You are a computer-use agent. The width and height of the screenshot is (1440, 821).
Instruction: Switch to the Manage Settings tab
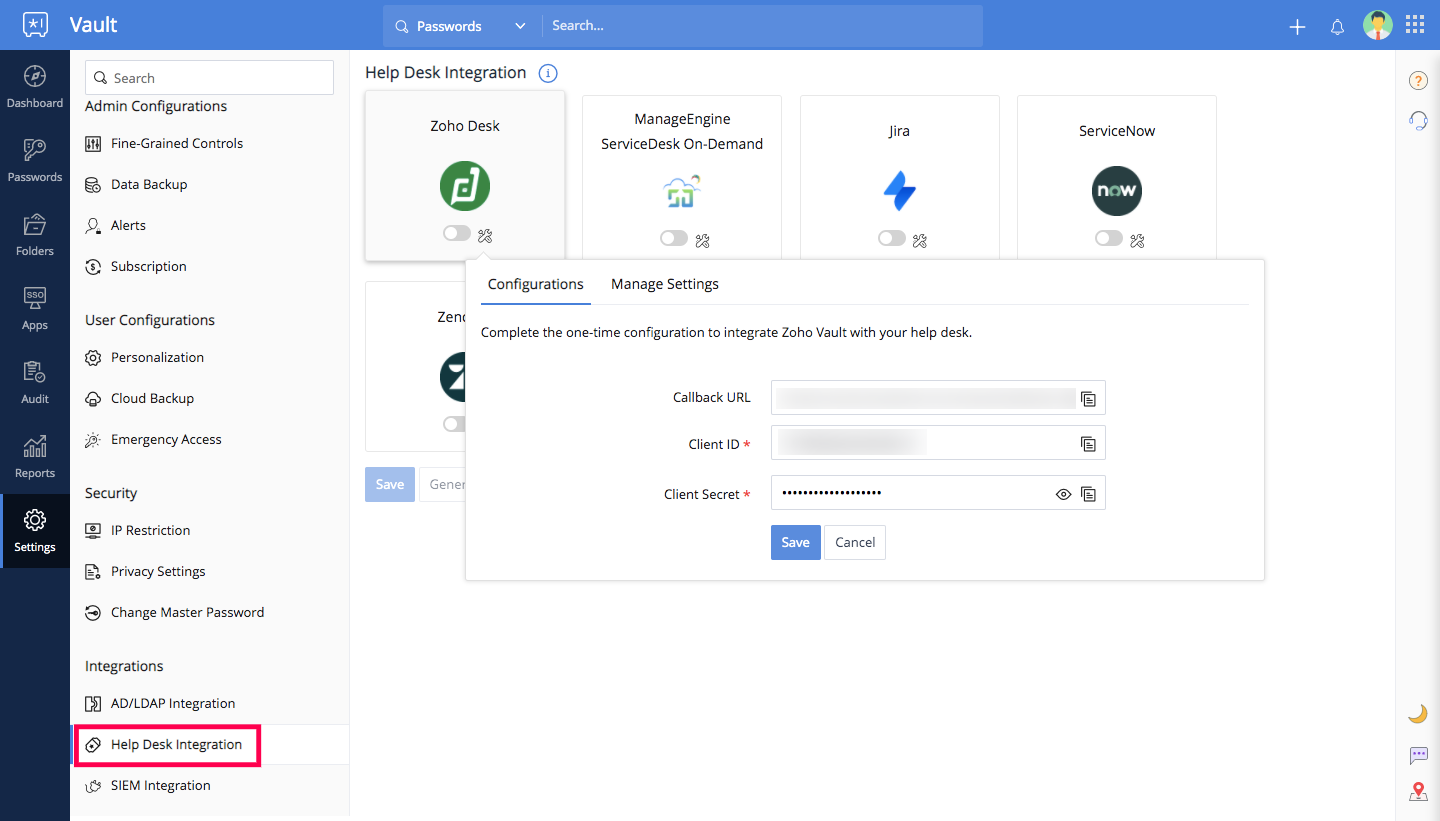(665, 284)
